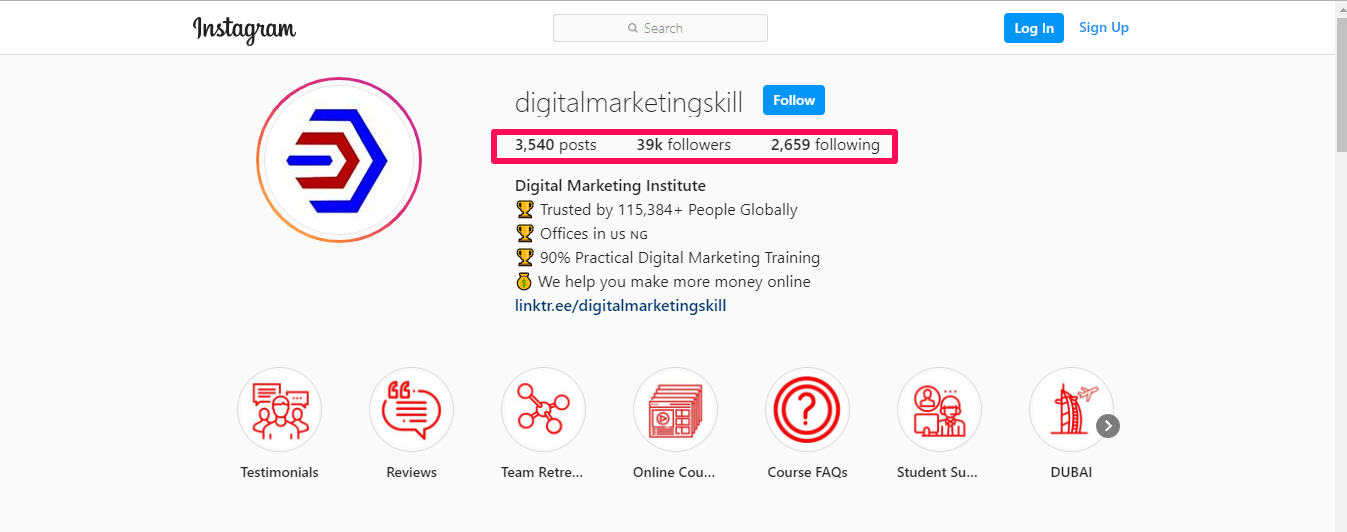
Task: Click 'We help you make more money online'
Action: [x=674, y=282]
